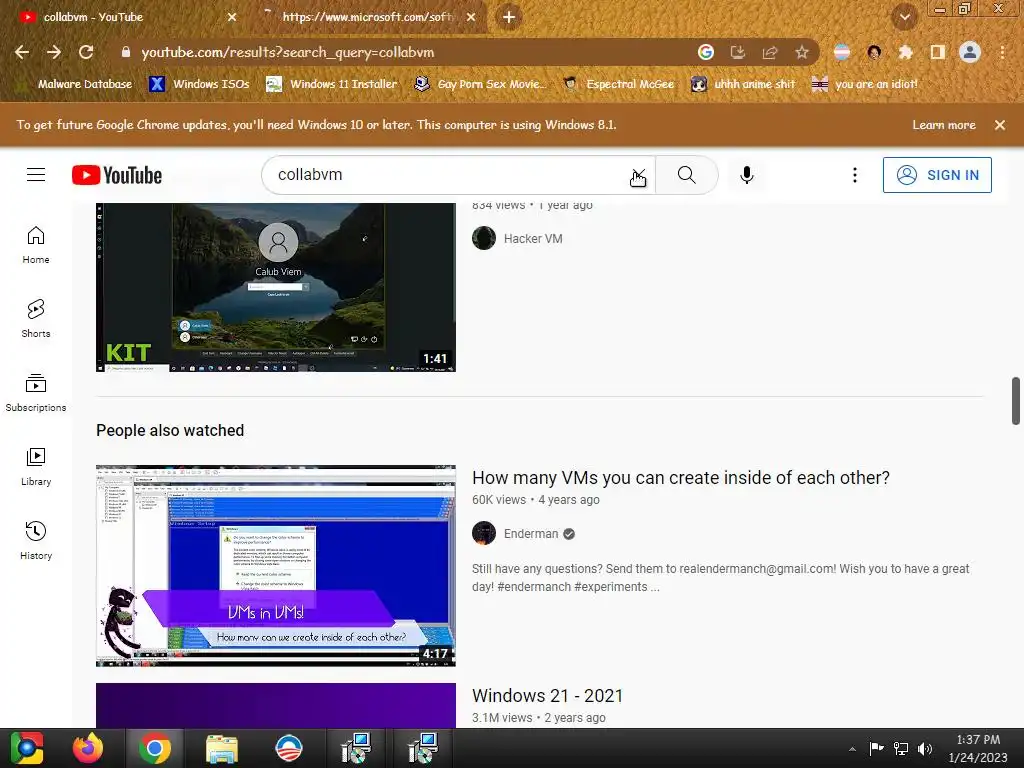Toggle the Chrome side panel icon
The width and height of the screenshot is (1024, 768).
937,52
